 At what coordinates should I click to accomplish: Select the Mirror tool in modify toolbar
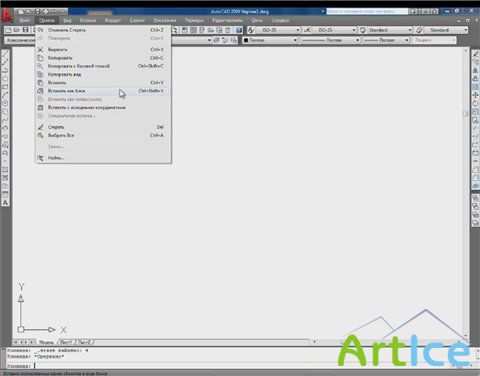click(476, 70)
